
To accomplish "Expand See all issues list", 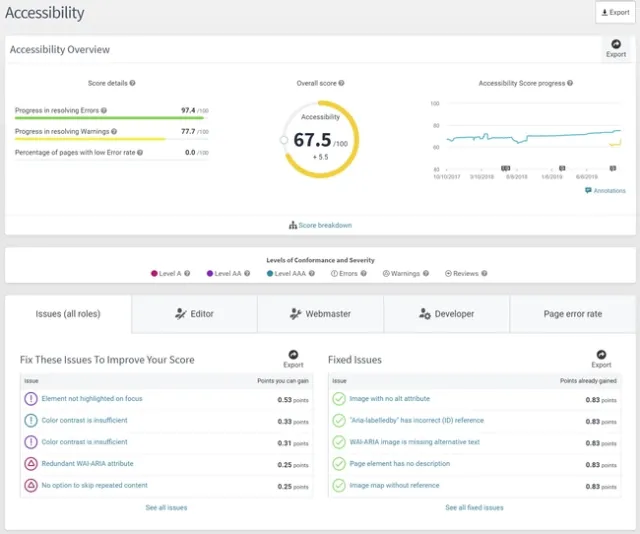I will 166,507.
